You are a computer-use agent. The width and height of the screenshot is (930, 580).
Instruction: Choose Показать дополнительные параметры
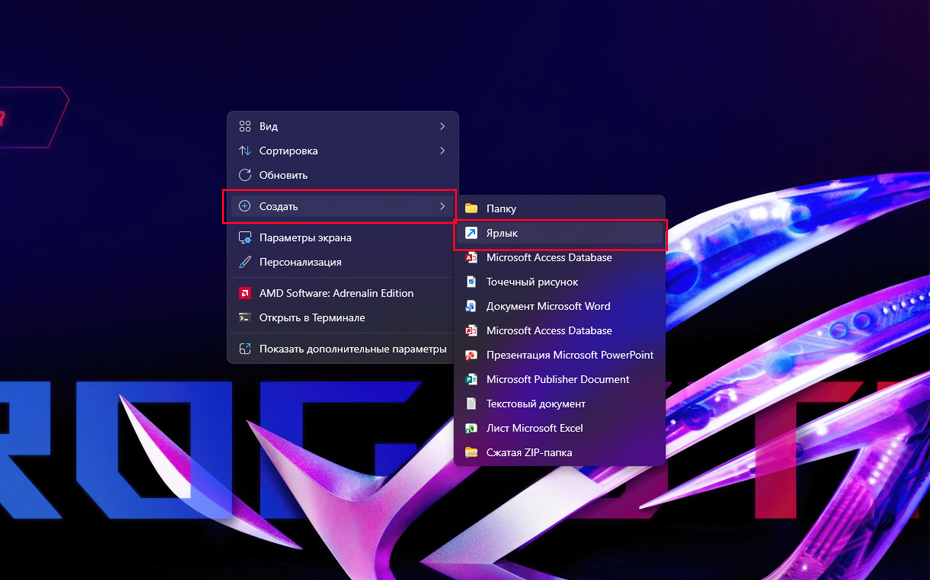coord(343,349)
